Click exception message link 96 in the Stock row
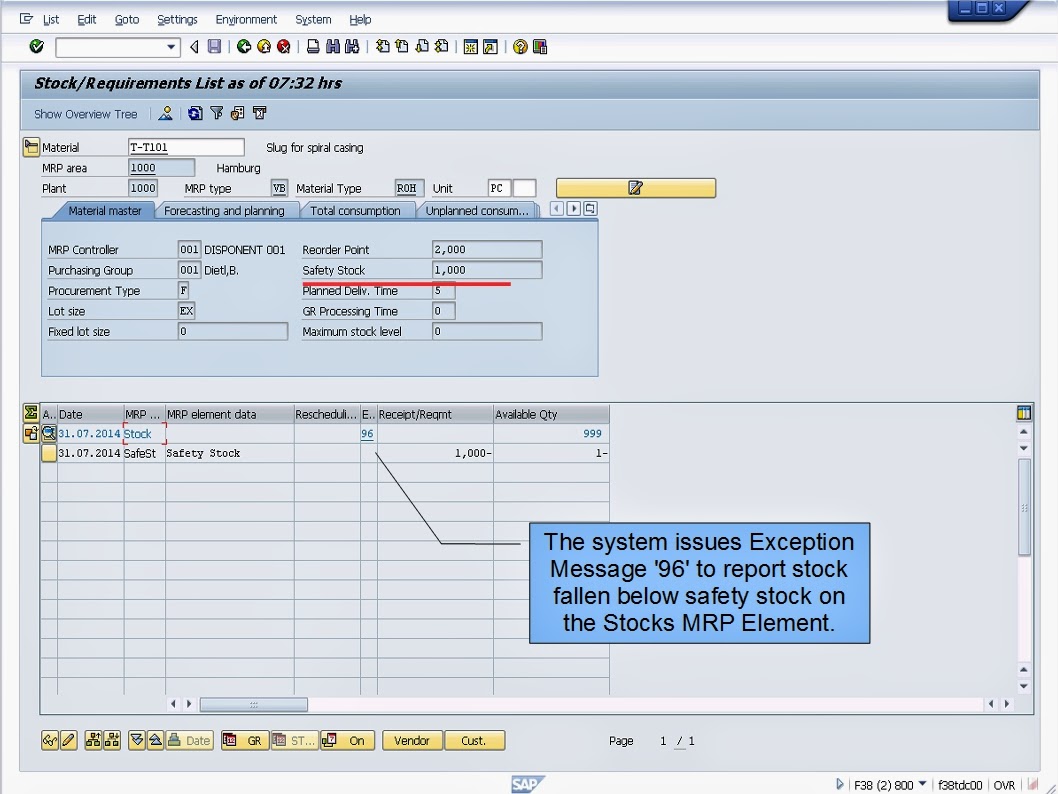Screen dimensions: 1058x794 click(367, 433)
